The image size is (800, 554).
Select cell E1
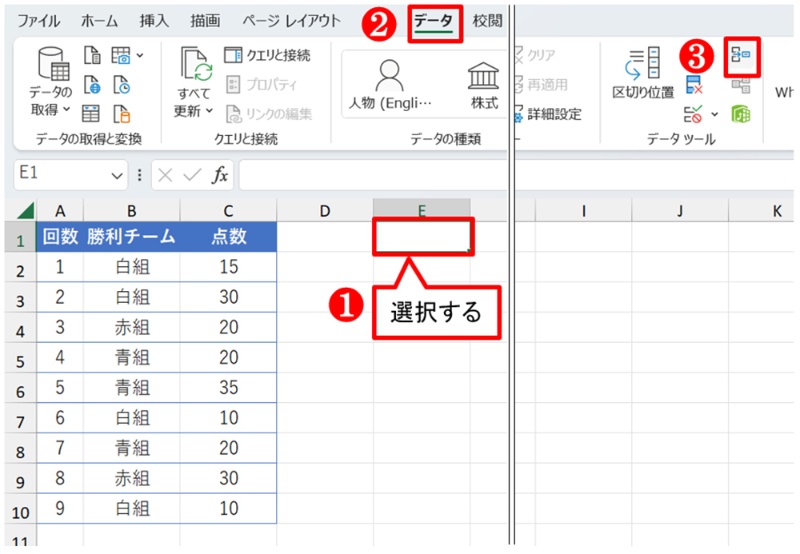tap(422, 236)
